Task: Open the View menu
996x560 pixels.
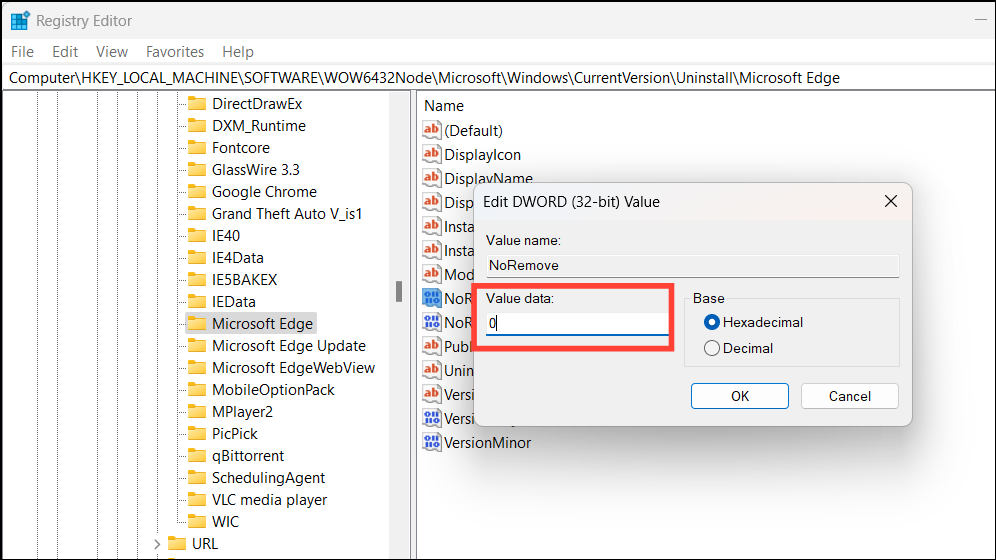Action: pos(112,52)
